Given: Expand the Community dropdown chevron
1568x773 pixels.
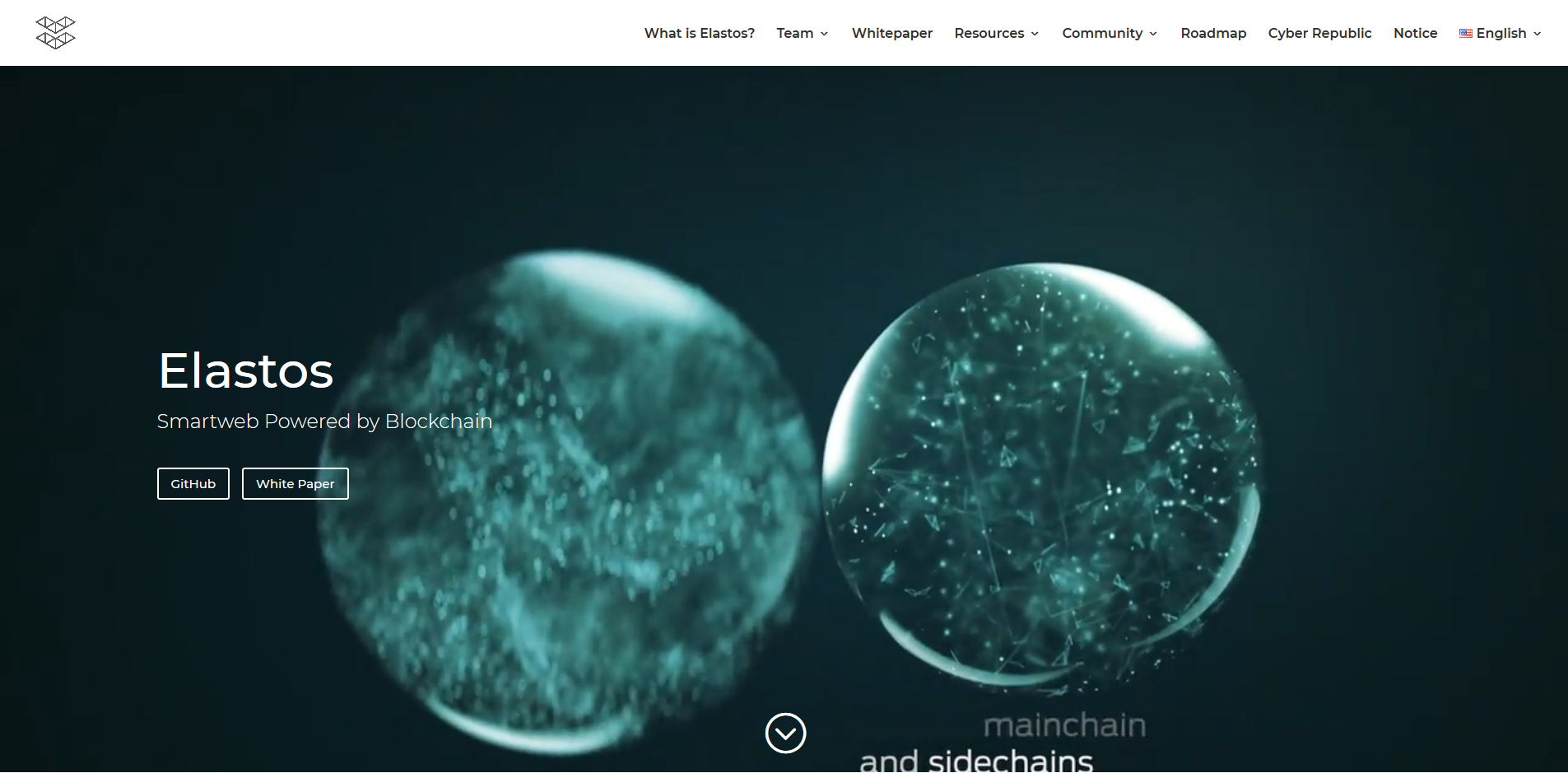Looking at the screenshot, I should pyautogui.click(x=1153, y=34).
